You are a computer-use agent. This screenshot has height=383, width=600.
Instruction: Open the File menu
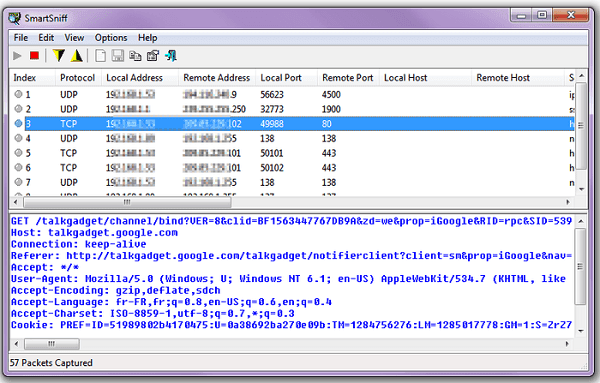tap(21, 37)
